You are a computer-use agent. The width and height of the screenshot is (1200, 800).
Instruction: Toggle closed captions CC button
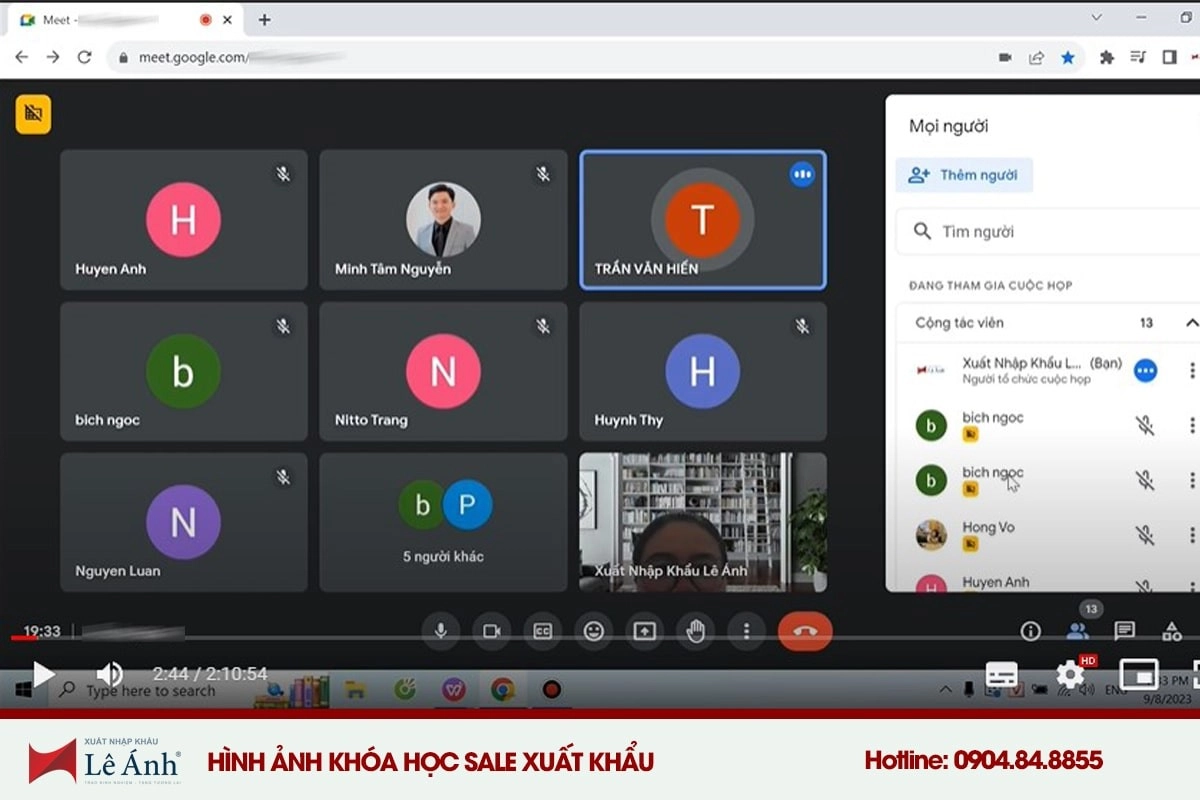543,631
